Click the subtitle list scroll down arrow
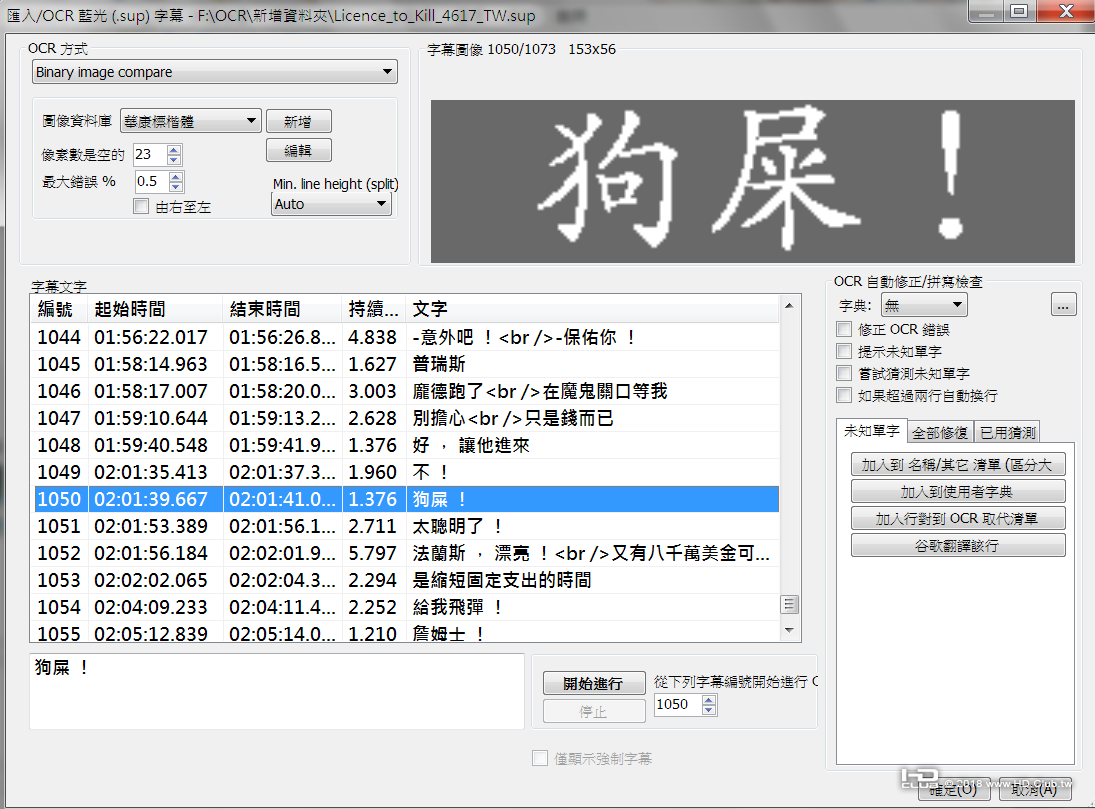The width and height of the screenshot is (1095, 809). pyautogui.click(x=789, y=630)
